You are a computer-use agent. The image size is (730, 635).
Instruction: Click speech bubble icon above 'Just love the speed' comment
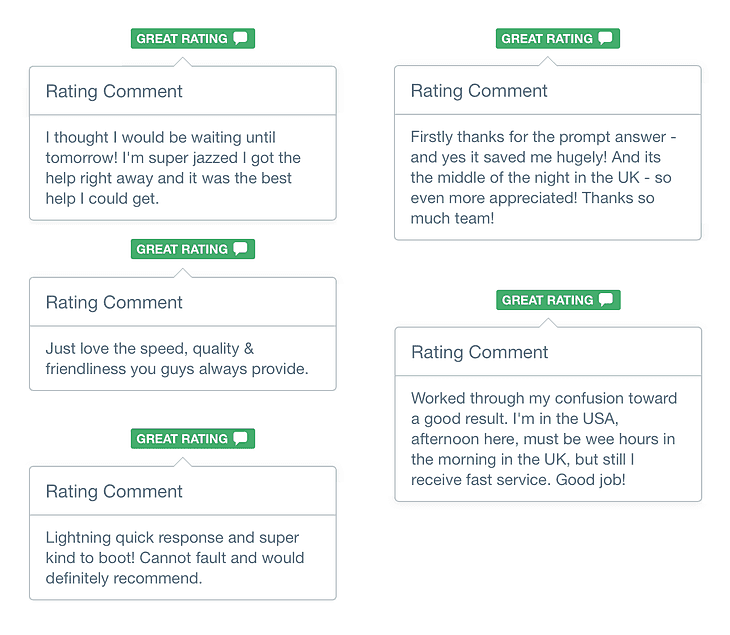pos(240,249)
